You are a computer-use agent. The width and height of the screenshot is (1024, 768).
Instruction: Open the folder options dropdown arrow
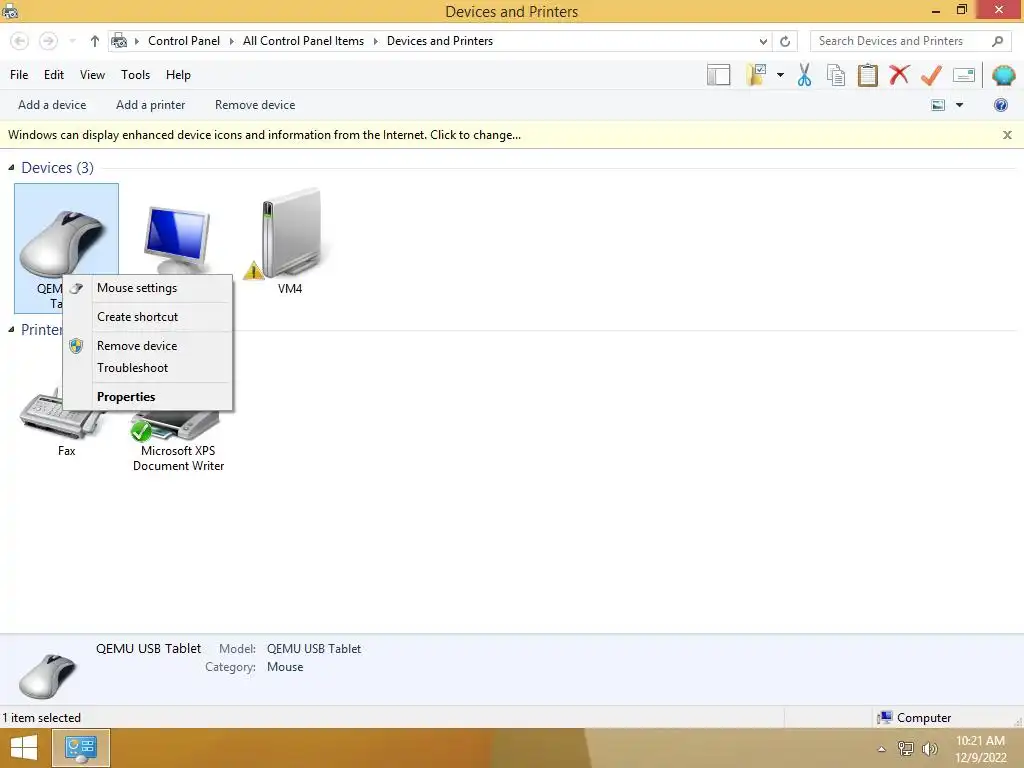click(x=780, y=75)
